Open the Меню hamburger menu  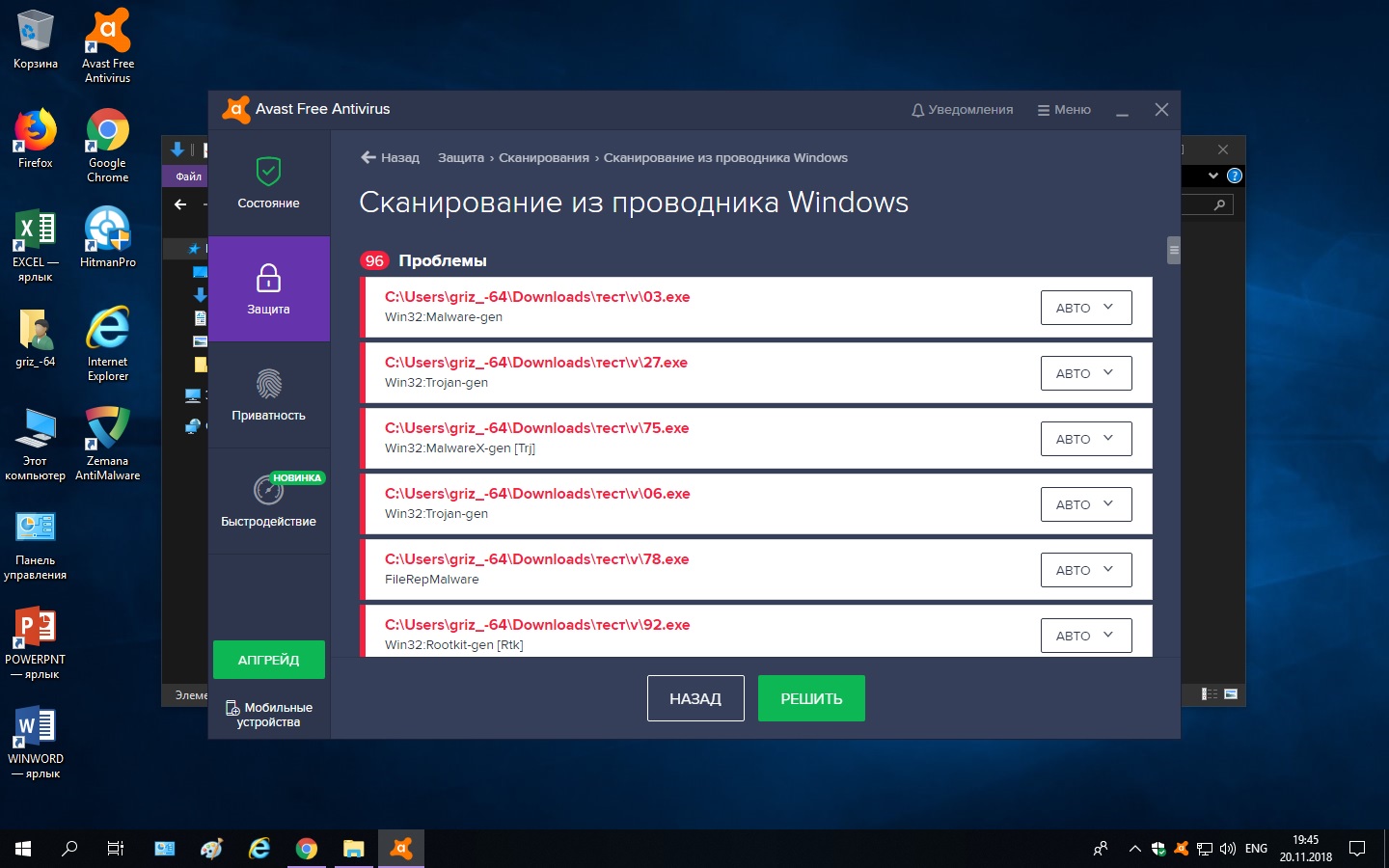[1064, 110]
